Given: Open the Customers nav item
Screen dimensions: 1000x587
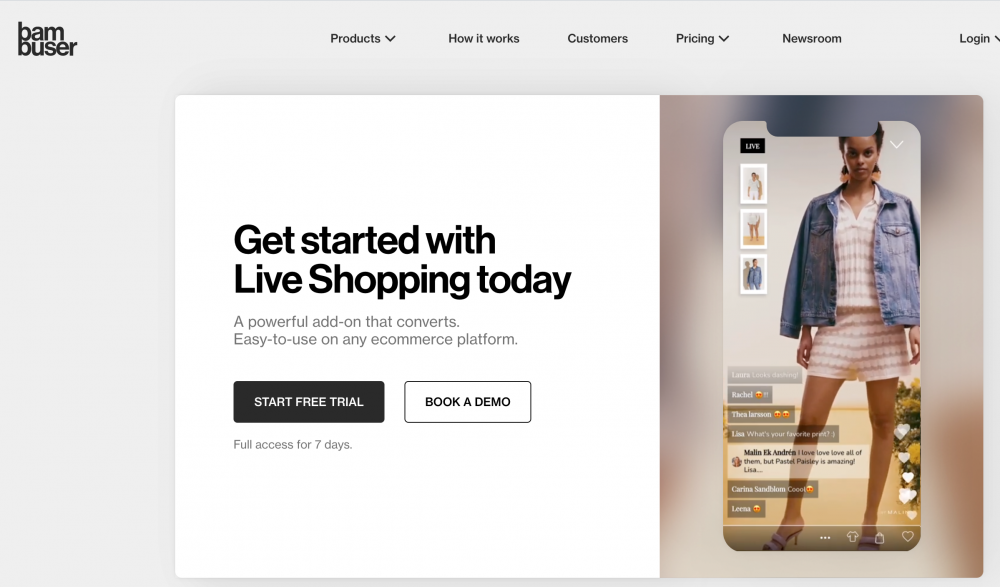Looking at the screenshot, I should pyautogui.click(x=598, y=39).
